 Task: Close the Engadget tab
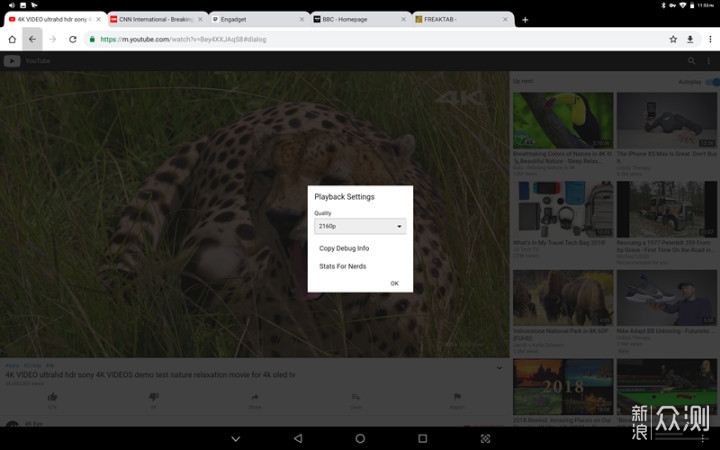[x=302, y=19]
